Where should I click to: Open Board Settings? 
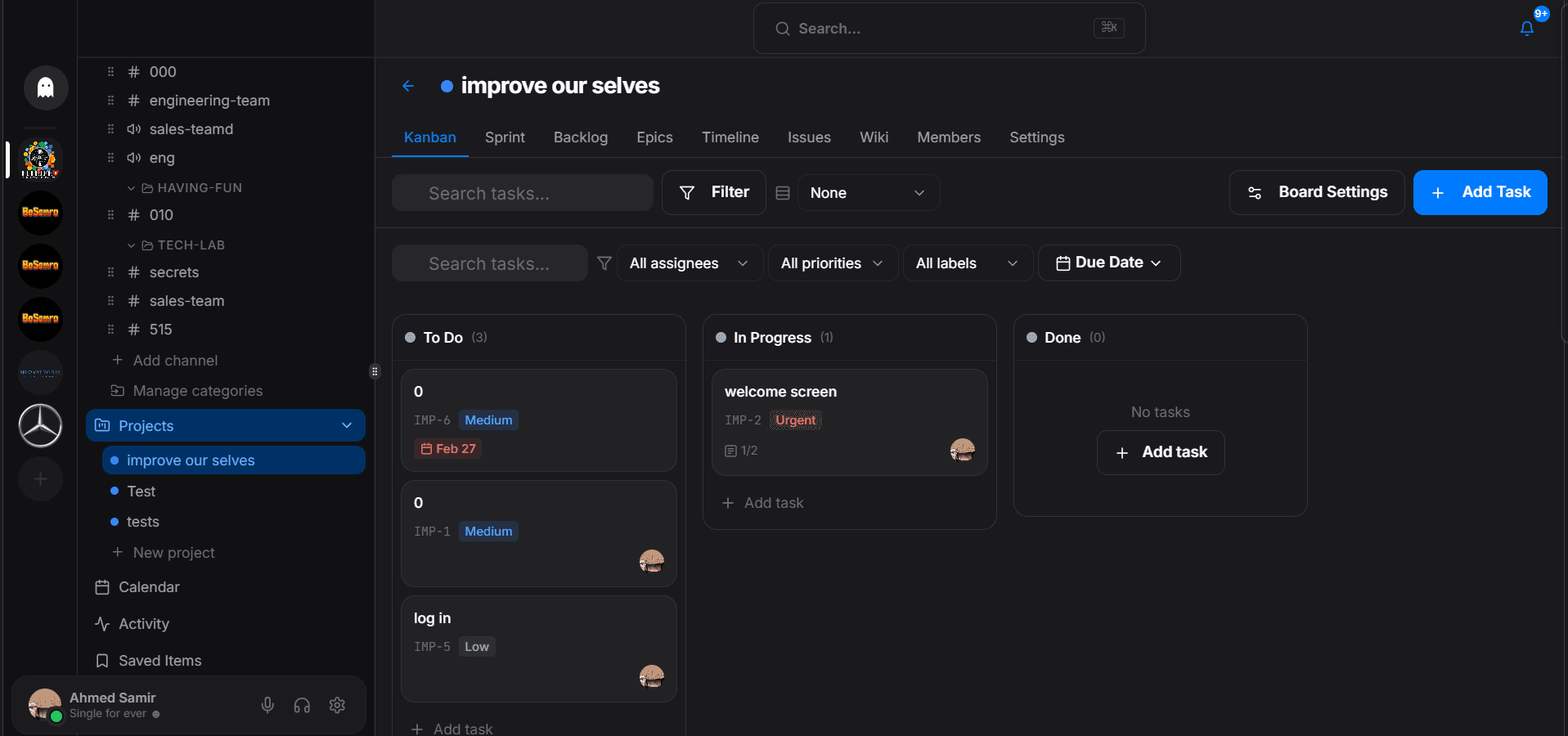click(x=1317, y=192)
